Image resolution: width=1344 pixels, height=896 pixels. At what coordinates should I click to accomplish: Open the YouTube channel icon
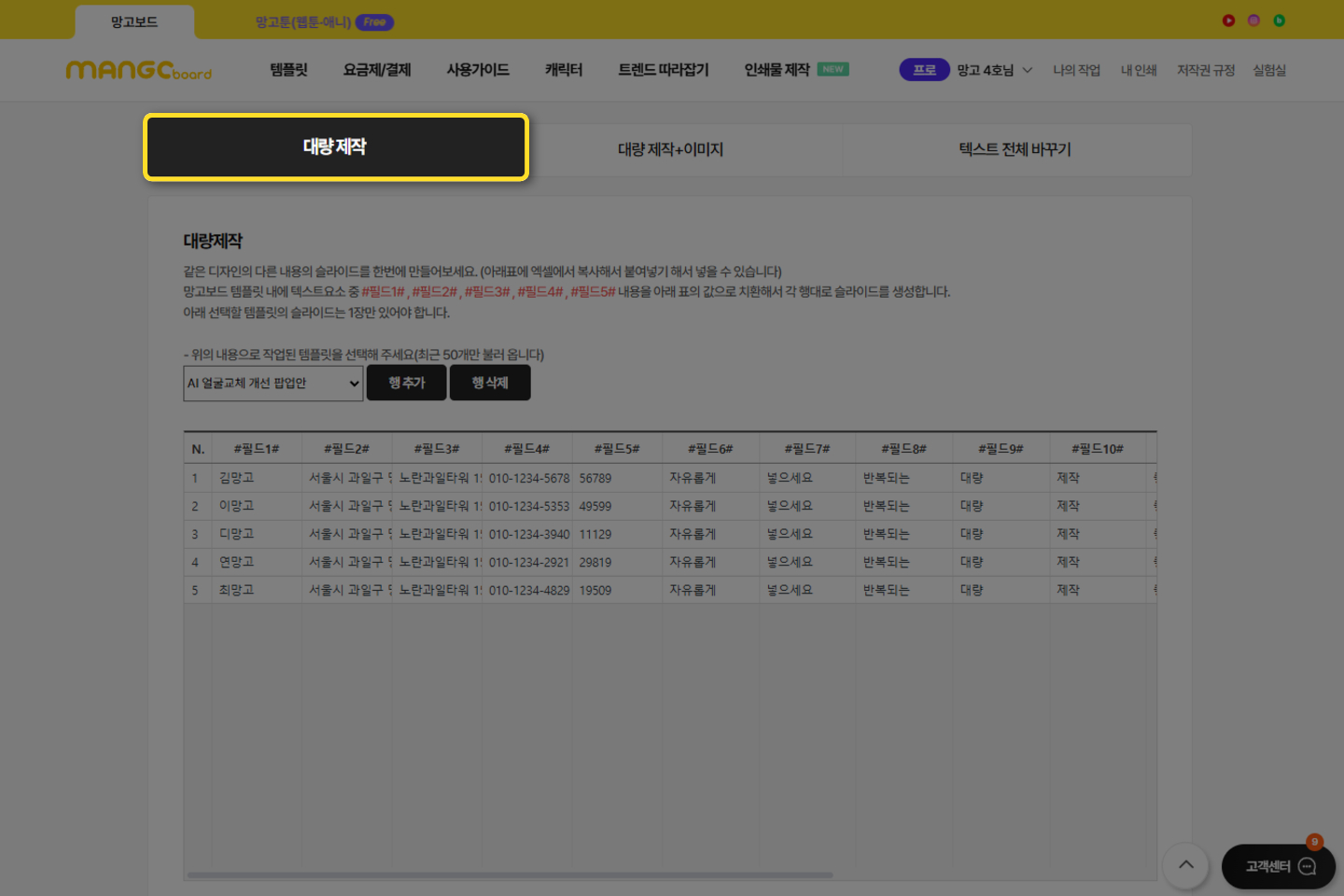[1228, 21]
